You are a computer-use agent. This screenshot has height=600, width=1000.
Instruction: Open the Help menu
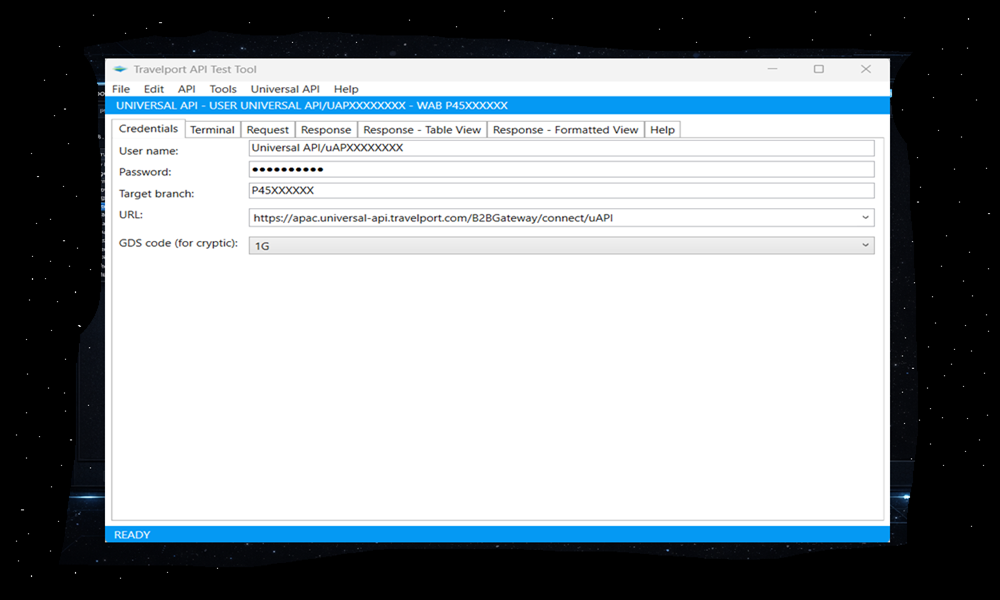(x=346, y=89)
